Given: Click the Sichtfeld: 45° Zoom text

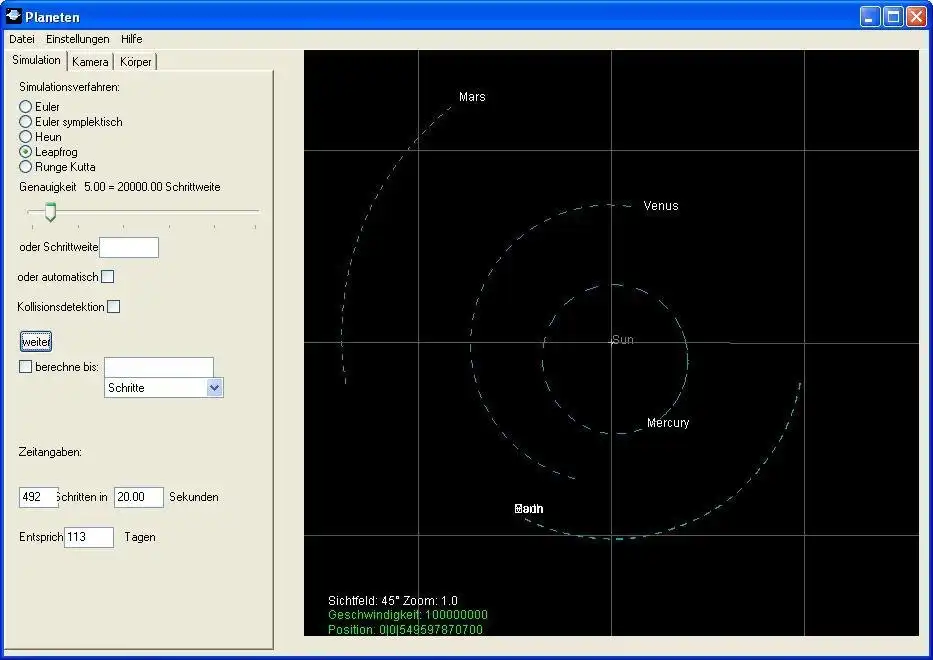Looking at the screenshot, I should coord(393,600).
